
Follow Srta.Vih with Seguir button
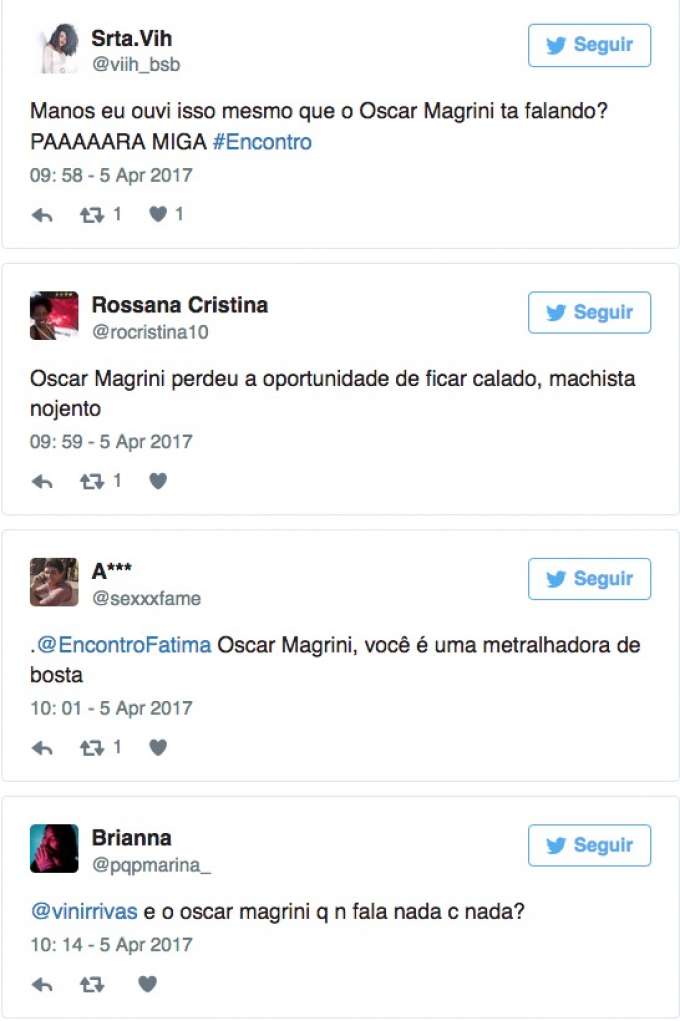tap(589, 46)
